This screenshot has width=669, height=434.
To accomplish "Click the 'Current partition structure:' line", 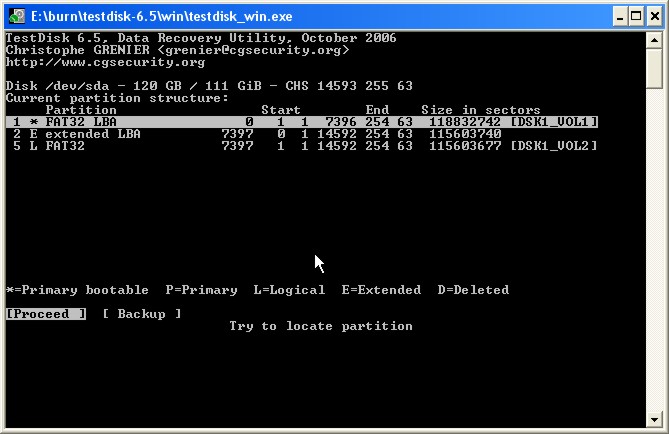I will 117,98.
